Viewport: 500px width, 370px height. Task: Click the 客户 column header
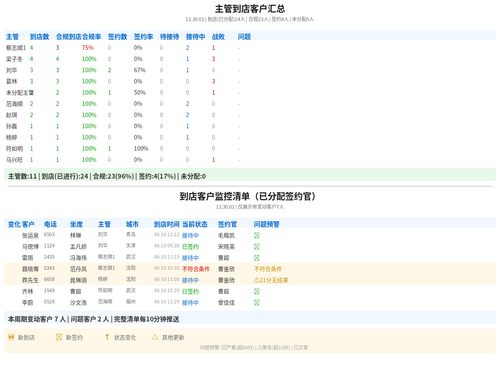click(28, 224)
